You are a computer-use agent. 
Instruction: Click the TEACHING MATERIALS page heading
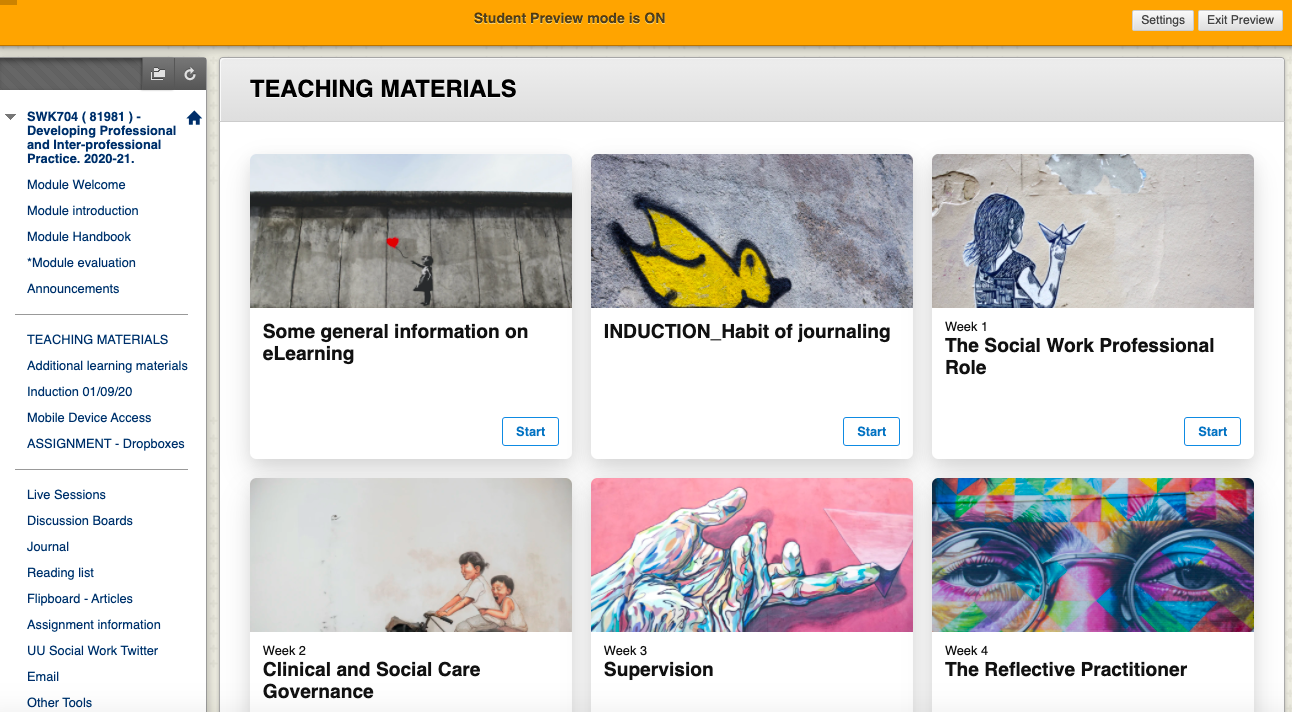(x=383, y=89)
